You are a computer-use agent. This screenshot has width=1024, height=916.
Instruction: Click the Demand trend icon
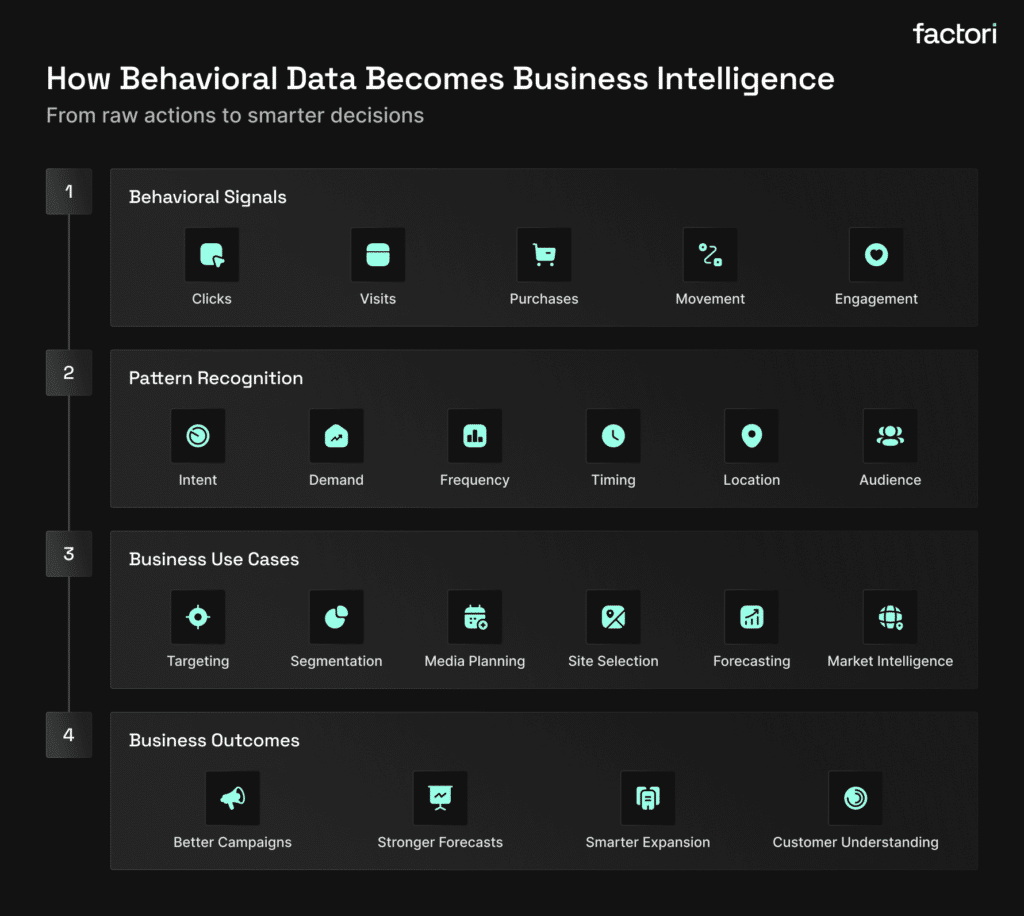(336, 435)
